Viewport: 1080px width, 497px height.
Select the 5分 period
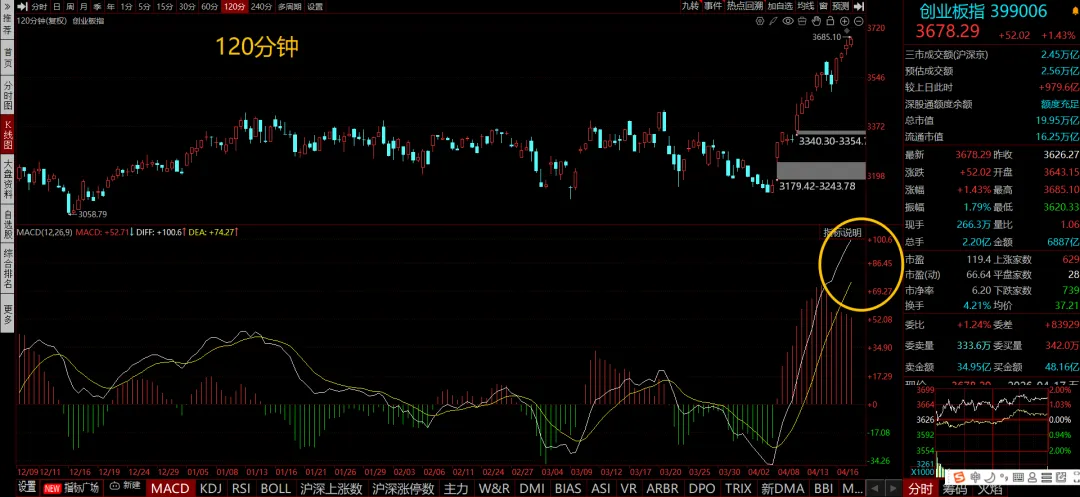click(x=144, y=6)
